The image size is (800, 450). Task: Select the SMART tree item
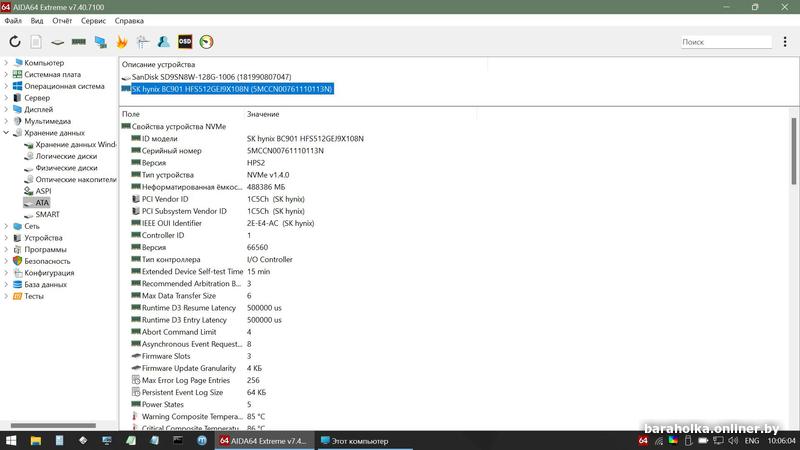[47, 214]
